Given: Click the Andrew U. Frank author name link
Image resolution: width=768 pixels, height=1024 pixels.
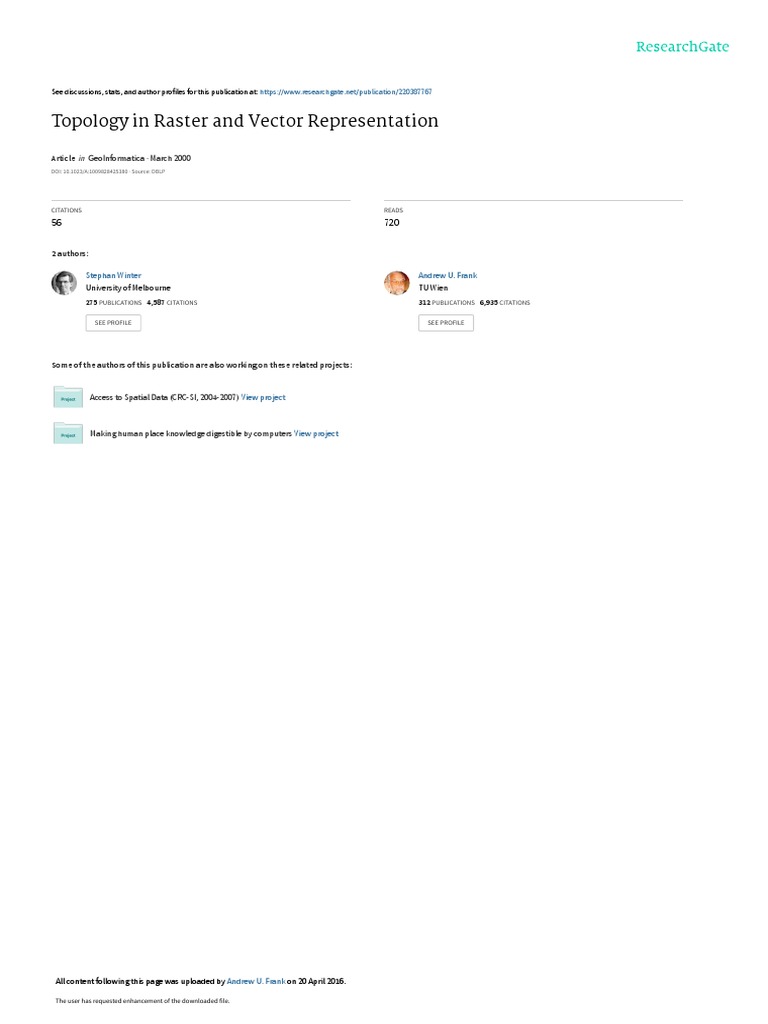Looking at the screenshot, I should pos(447,276).
